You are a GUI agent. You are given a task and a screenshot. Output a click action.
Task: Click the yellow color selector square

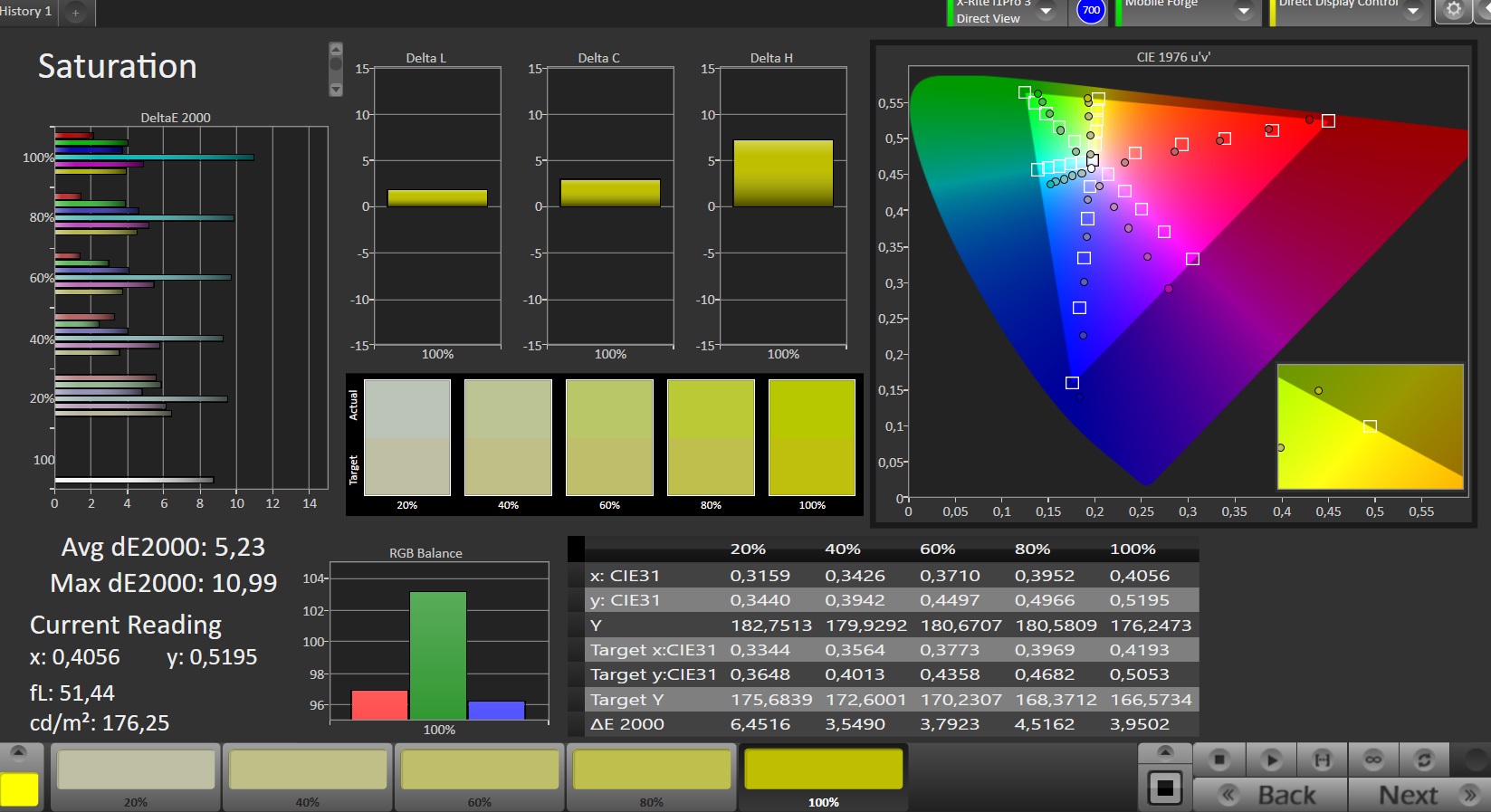(19, 789)
